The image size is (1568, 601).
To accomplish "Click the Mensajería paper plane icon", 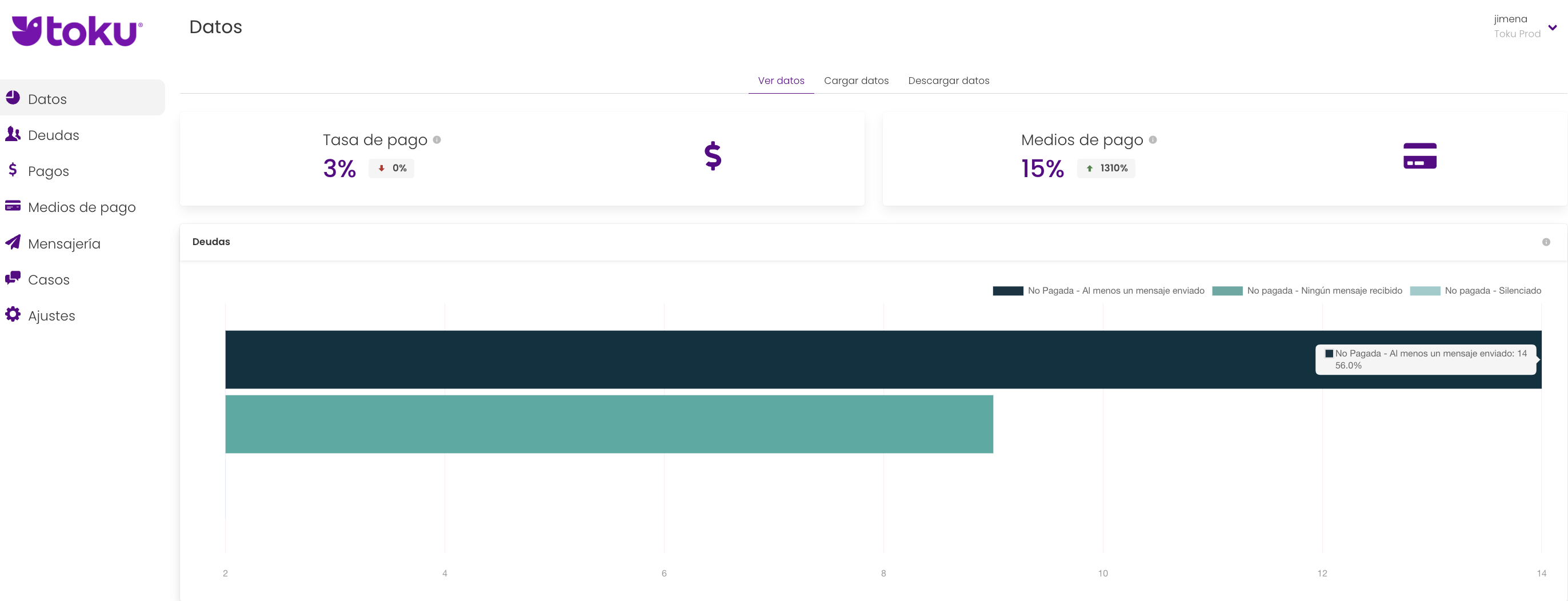I will 13,242.
